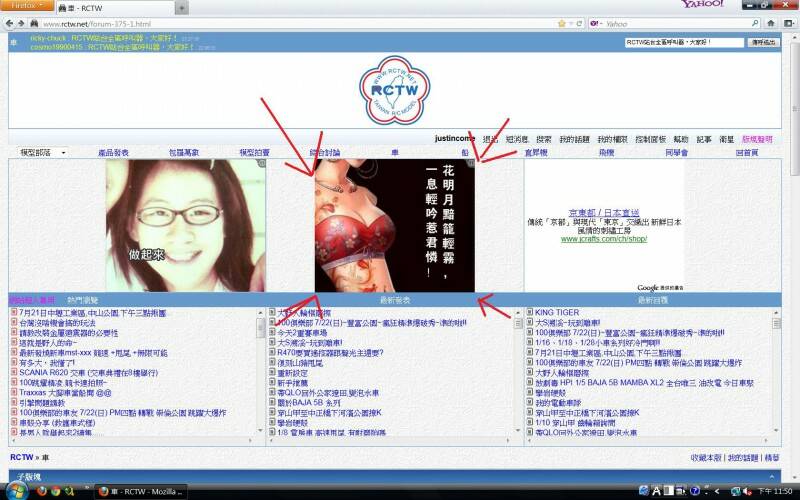Show hidden tray icons arrow
Image resolution: width=800 pixels, height=500 pixels.
[717, 491]
